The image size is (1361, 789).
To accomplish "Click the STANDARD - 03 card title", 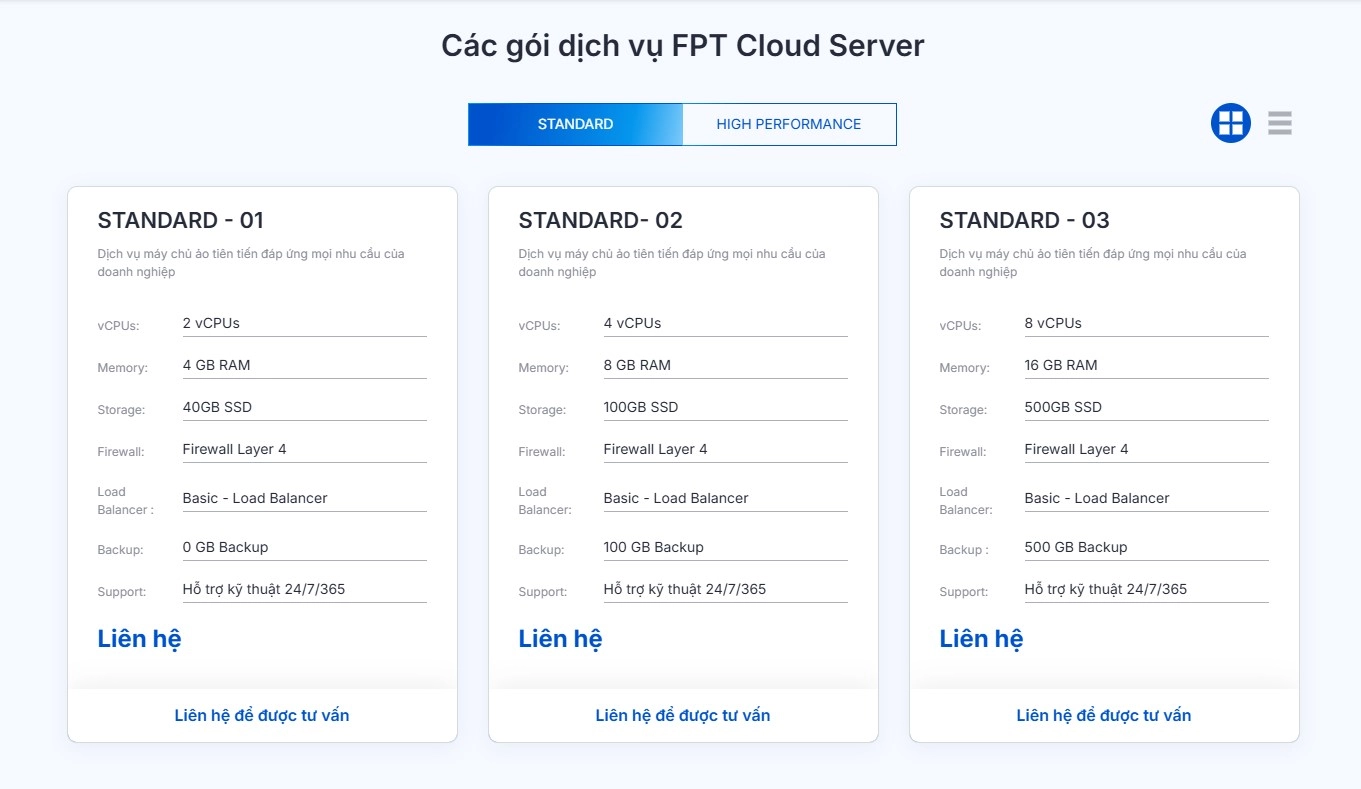I will pyautogui.click(x=1024, y=220).
